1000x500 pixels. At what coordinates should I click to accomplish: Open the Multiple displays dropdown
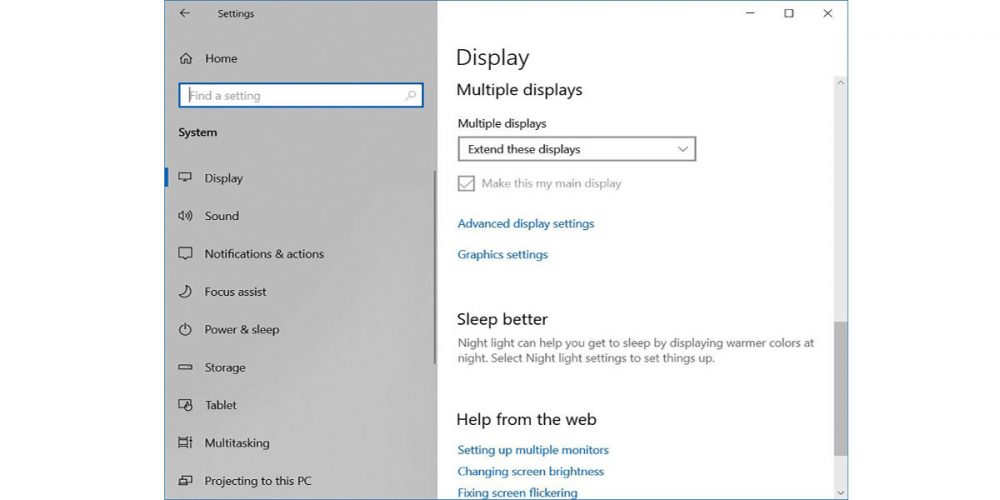point(576,149)
